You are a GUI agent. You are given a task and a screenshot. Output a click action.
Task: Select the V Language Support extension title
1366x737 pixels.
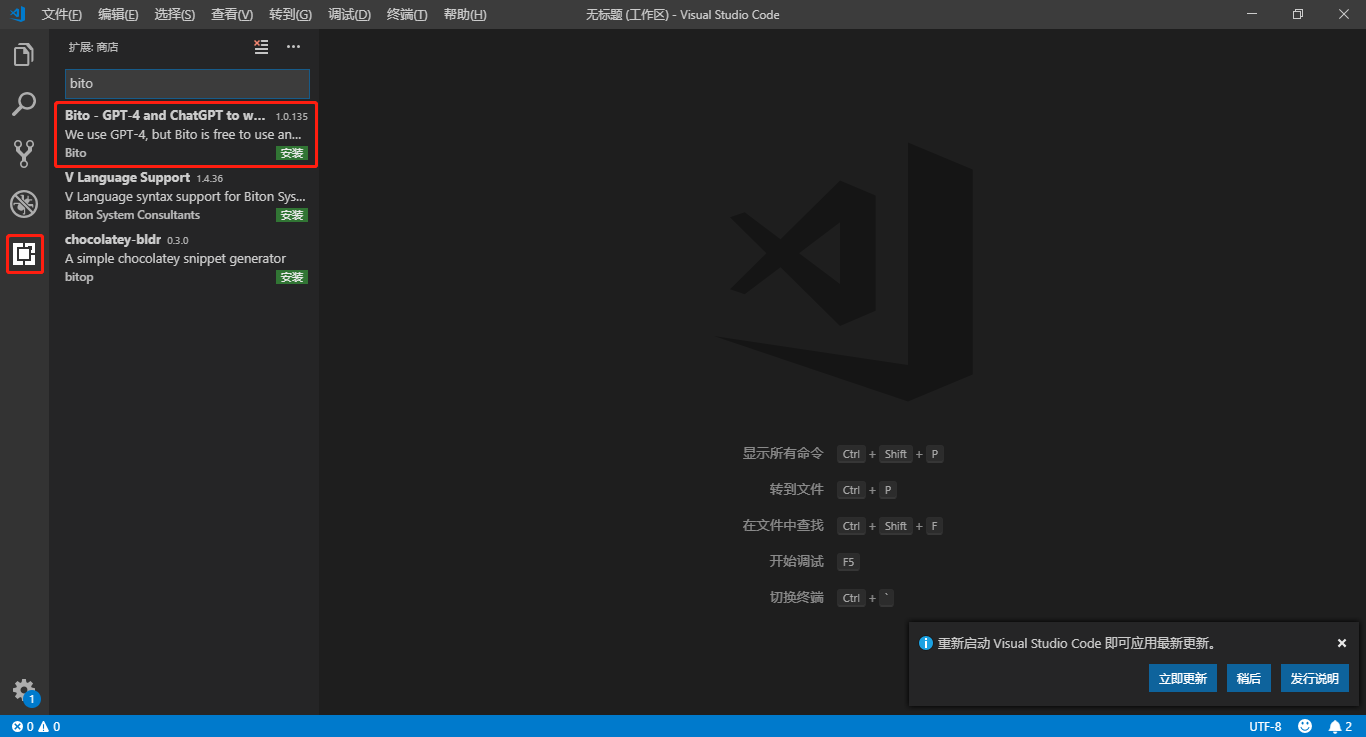pyautogui.click(x=127, y=177)
